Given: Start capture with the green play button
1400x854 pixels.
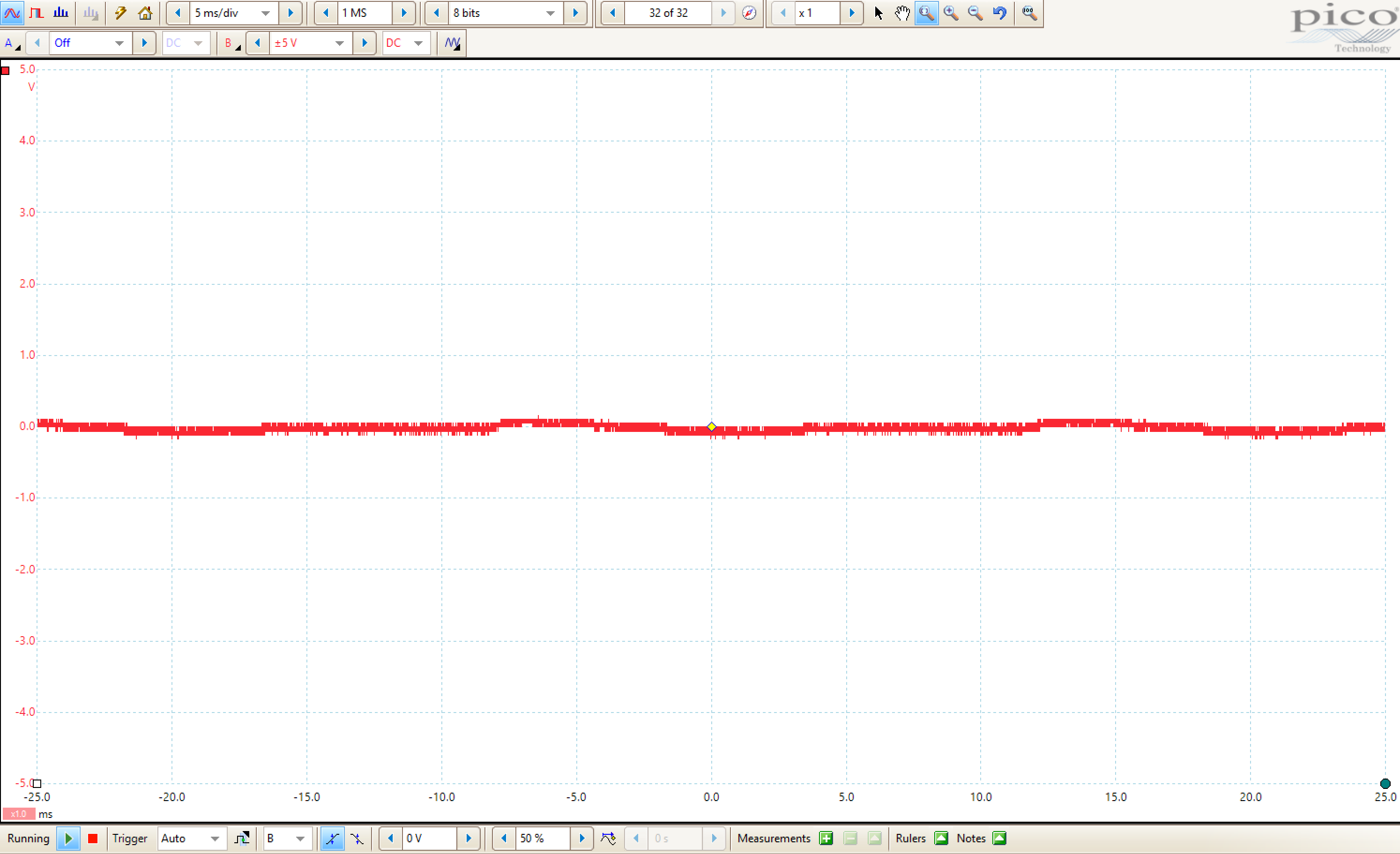Looking at the screenshot, I should coord(68,838).
